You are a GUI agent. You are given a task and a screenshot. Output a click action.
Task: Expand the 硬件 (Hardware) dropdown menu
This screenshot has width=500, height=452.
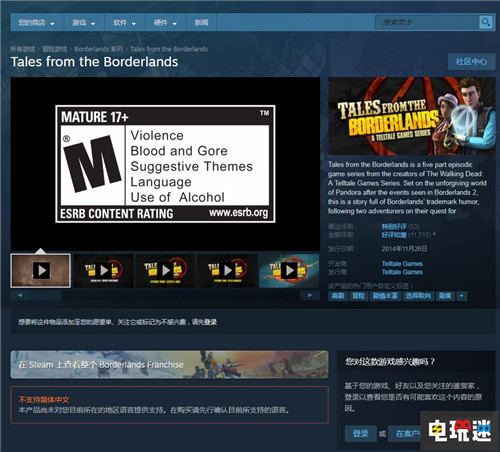(165, 23)
